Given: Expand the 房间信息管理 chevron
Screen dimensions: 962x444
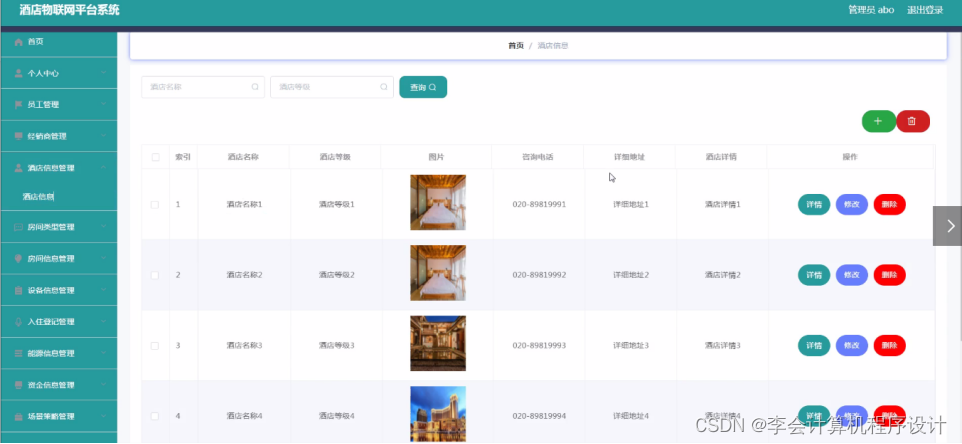Looking at the screenshot, I should [103, 259].
